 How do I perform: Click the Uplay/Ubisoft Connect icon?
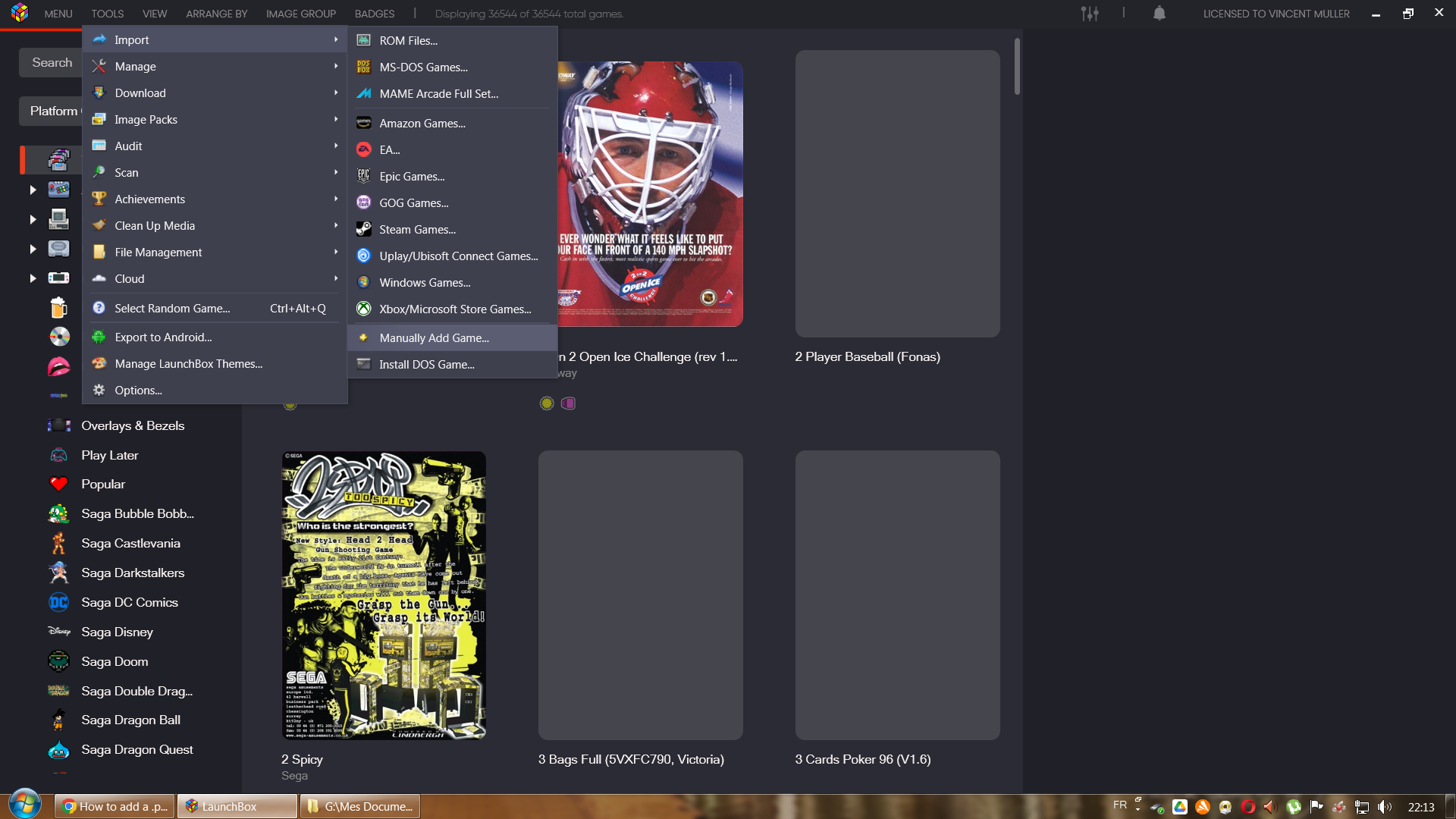coord(364,256)
